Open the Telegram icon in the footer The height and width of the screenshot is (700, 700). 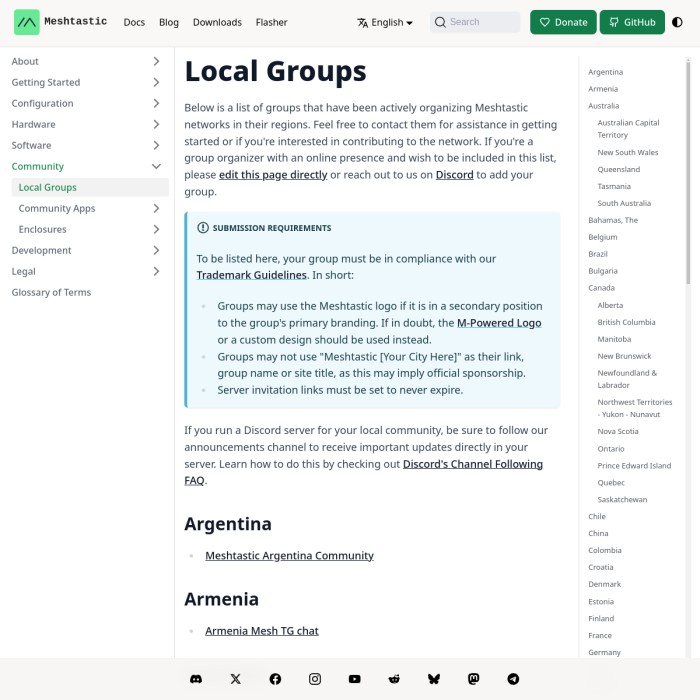513,679
